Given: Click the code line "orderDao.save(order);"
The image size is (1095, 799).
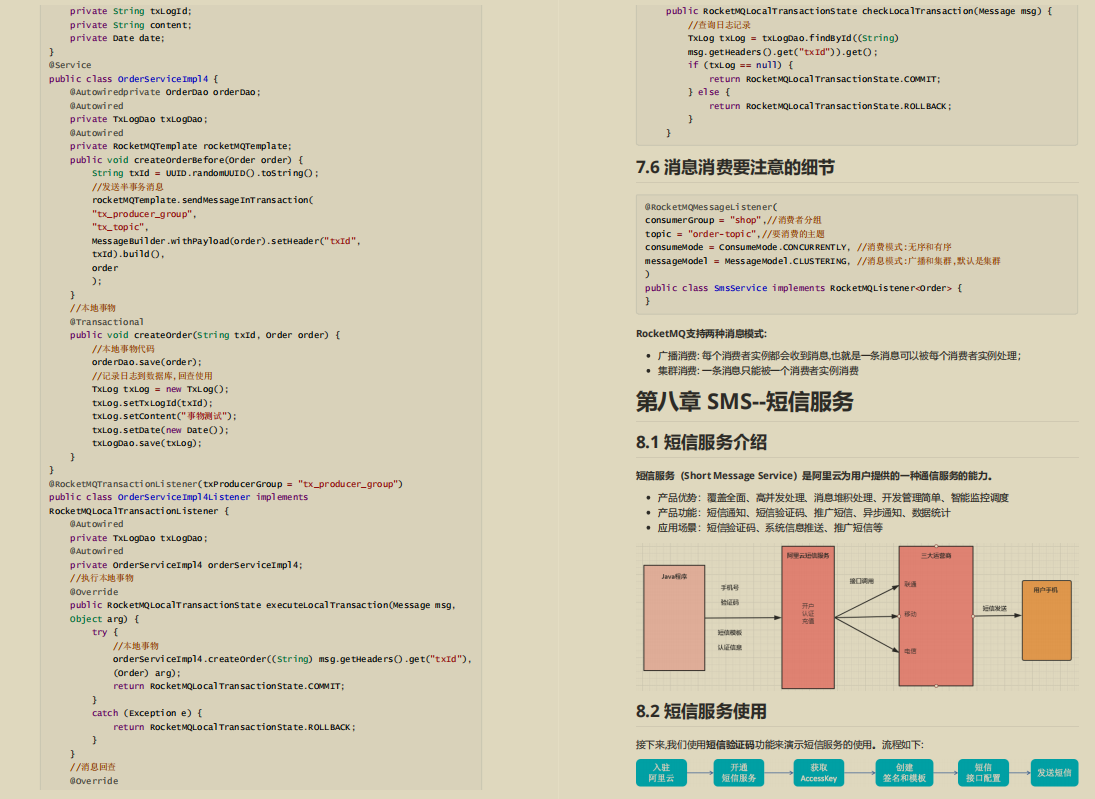Looking at the screenshot, I should point(147,362).
